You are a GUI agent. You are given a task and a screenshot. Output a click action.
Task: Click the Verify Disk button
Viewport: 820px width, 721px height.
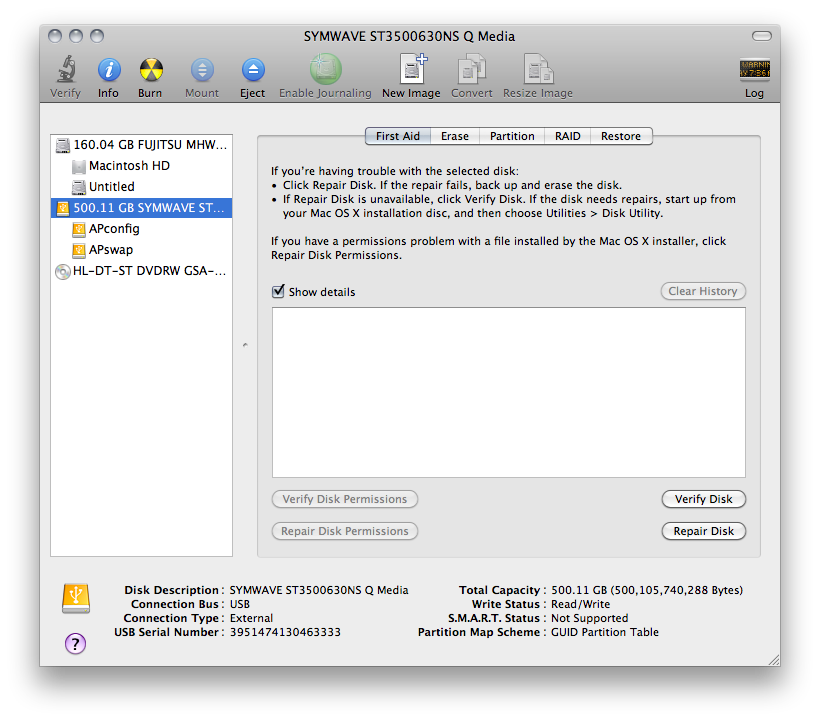pos(703,499)
